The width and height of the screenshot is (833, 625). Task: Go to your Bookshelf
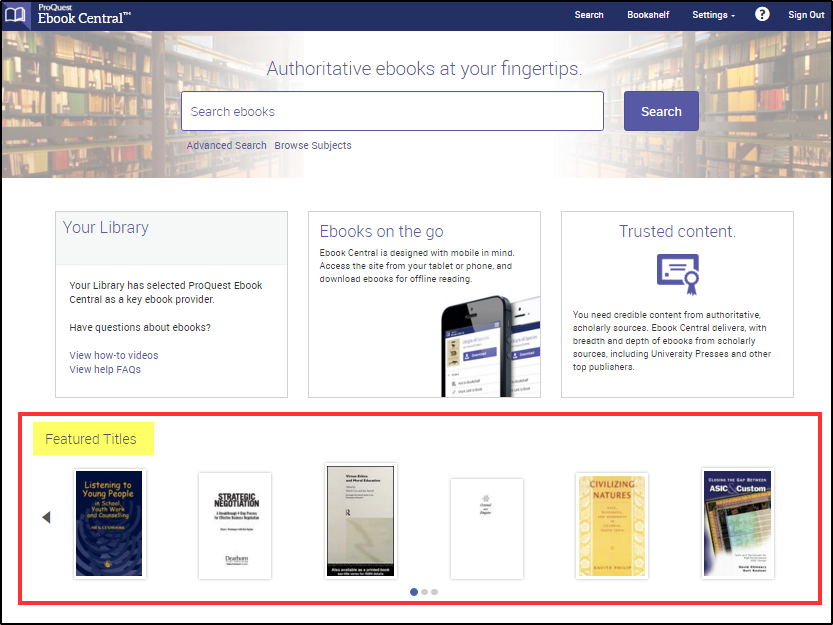click(648, 15)
